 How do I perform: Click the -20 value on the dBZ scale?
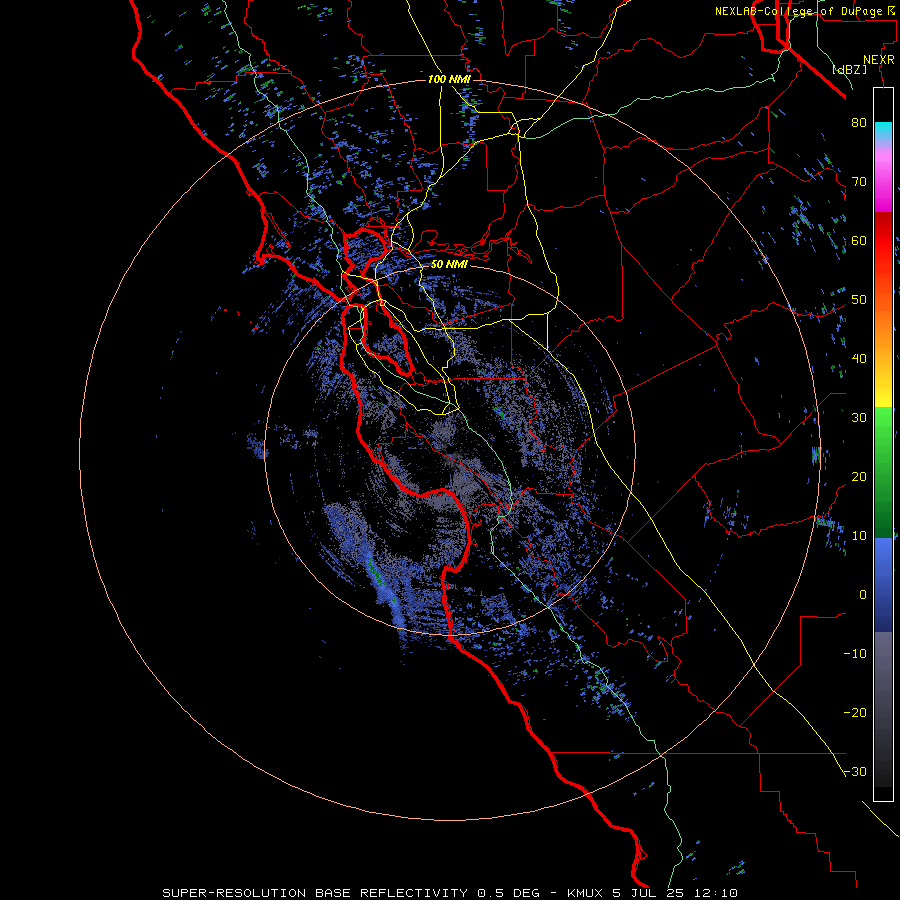(855, 713)
